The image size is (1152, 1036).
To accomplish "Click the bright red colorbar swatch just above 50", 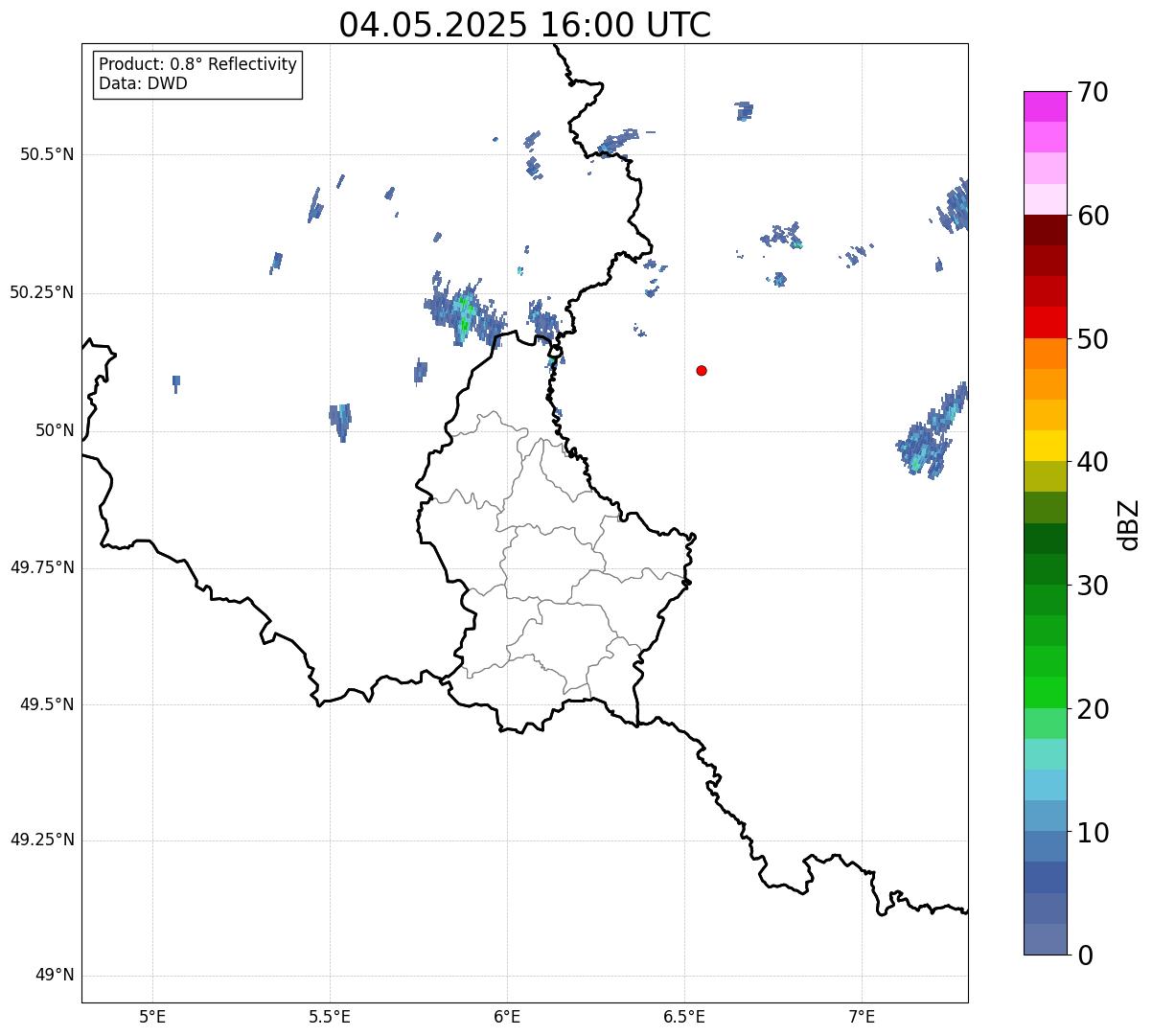I will pyautogui.click(x=1046, y=323).
